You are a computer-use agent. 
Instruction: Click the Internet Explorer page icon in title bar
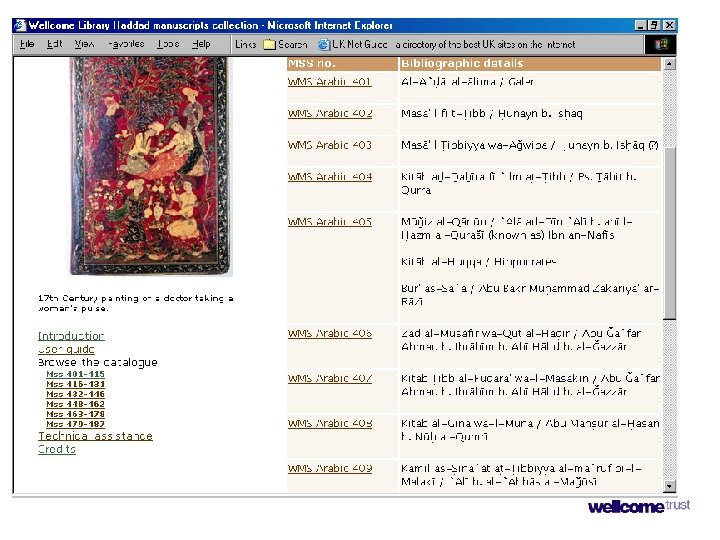20,25
